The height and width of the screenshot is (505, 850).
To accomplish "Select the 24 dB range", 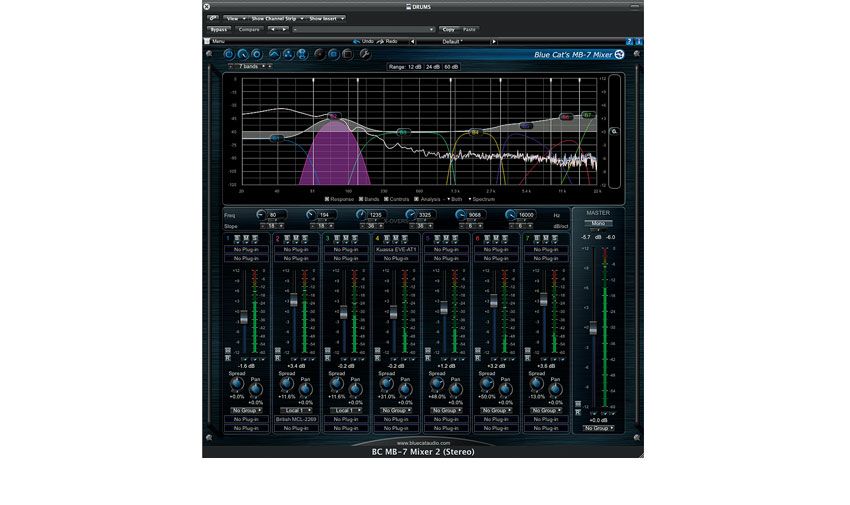I will (x=433, y=67).
